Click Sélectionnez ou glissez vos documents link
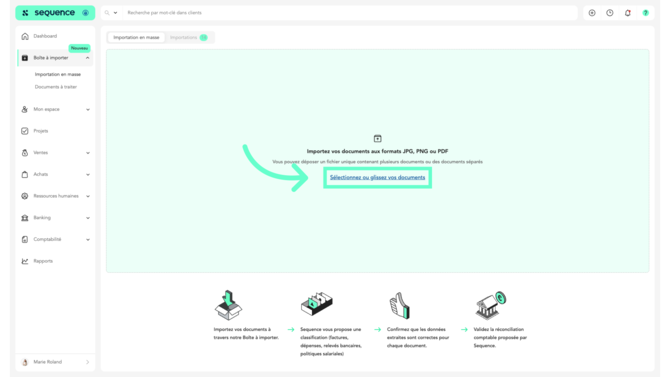This screenshot has width=670, height=377. point(377,177)
